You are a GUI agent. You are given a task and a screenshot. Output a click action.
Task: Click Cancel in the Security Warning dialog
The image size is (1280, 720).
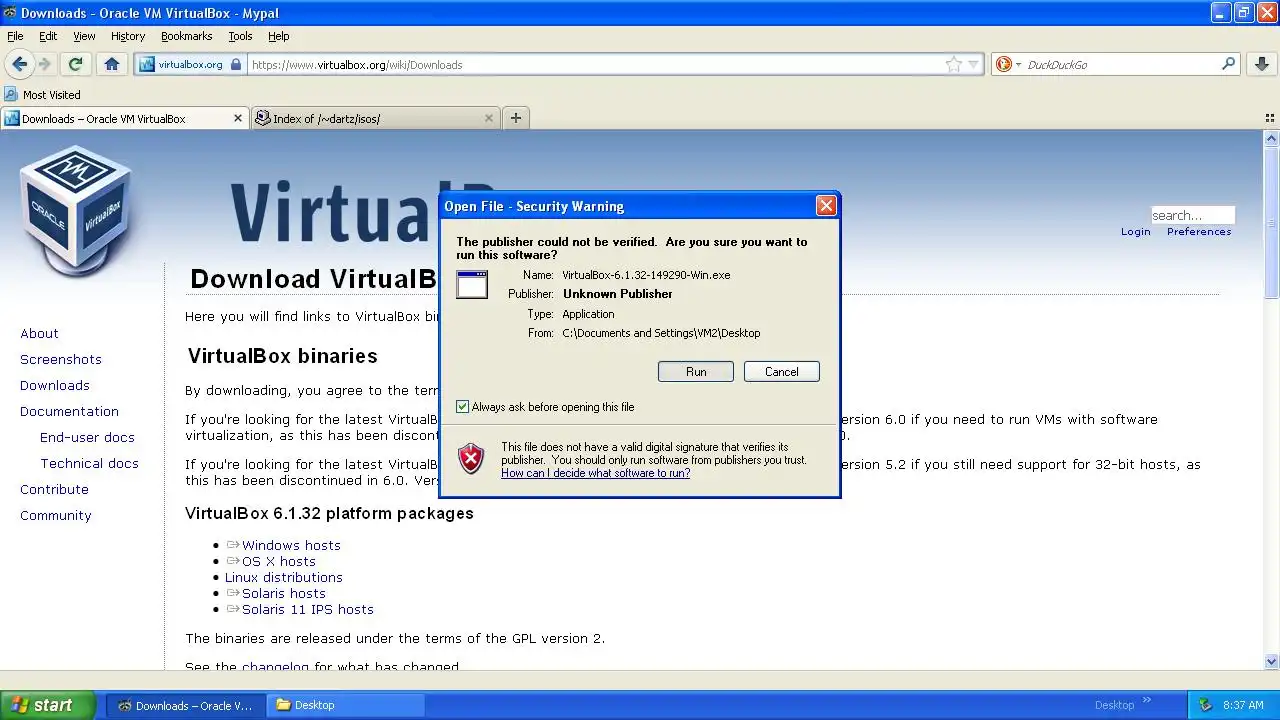782,371
